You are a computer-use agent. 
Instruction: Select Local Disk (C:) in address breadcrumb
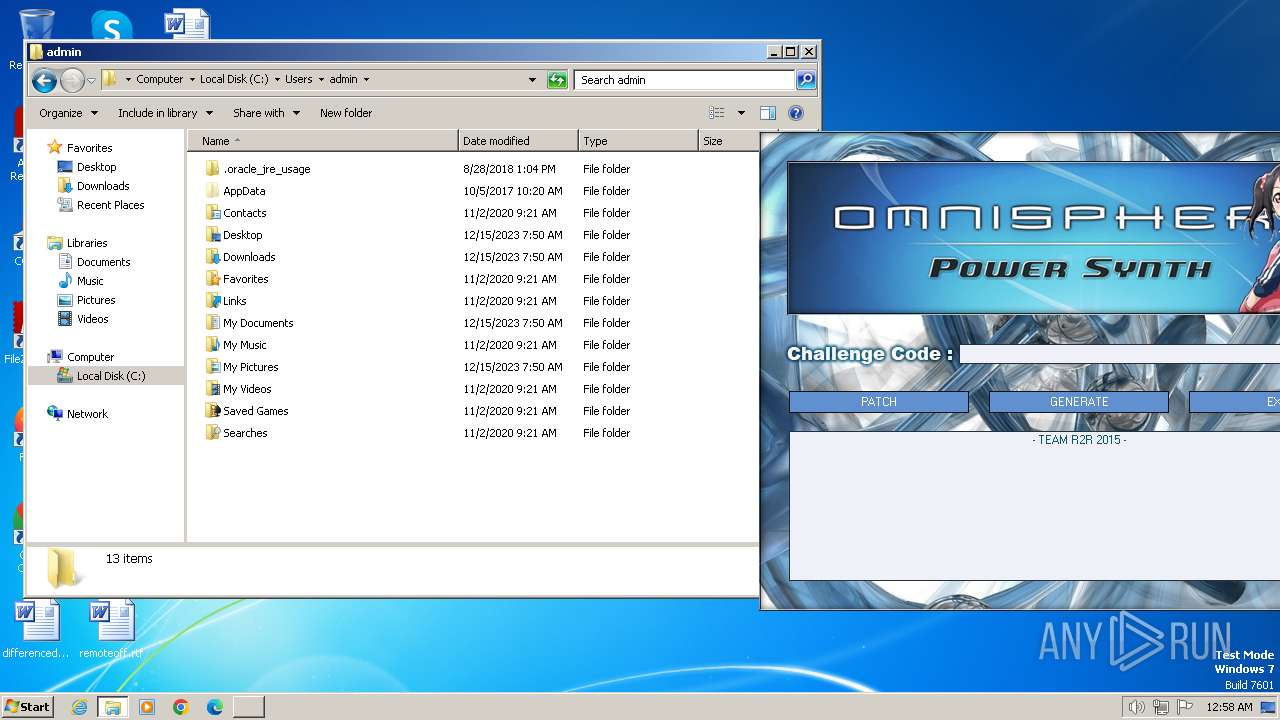[x=234, y=80]
